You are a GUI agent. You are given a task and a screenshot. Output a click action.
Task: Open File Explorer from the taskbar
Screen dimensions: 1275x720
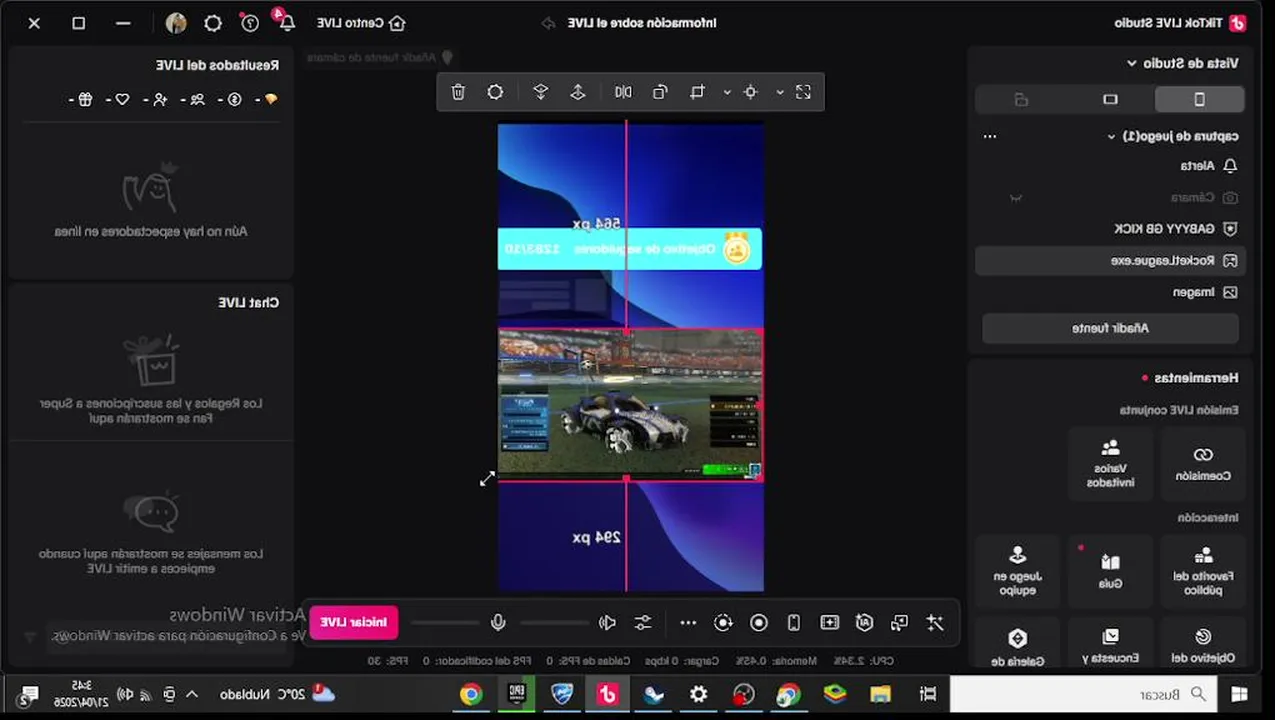880,694
